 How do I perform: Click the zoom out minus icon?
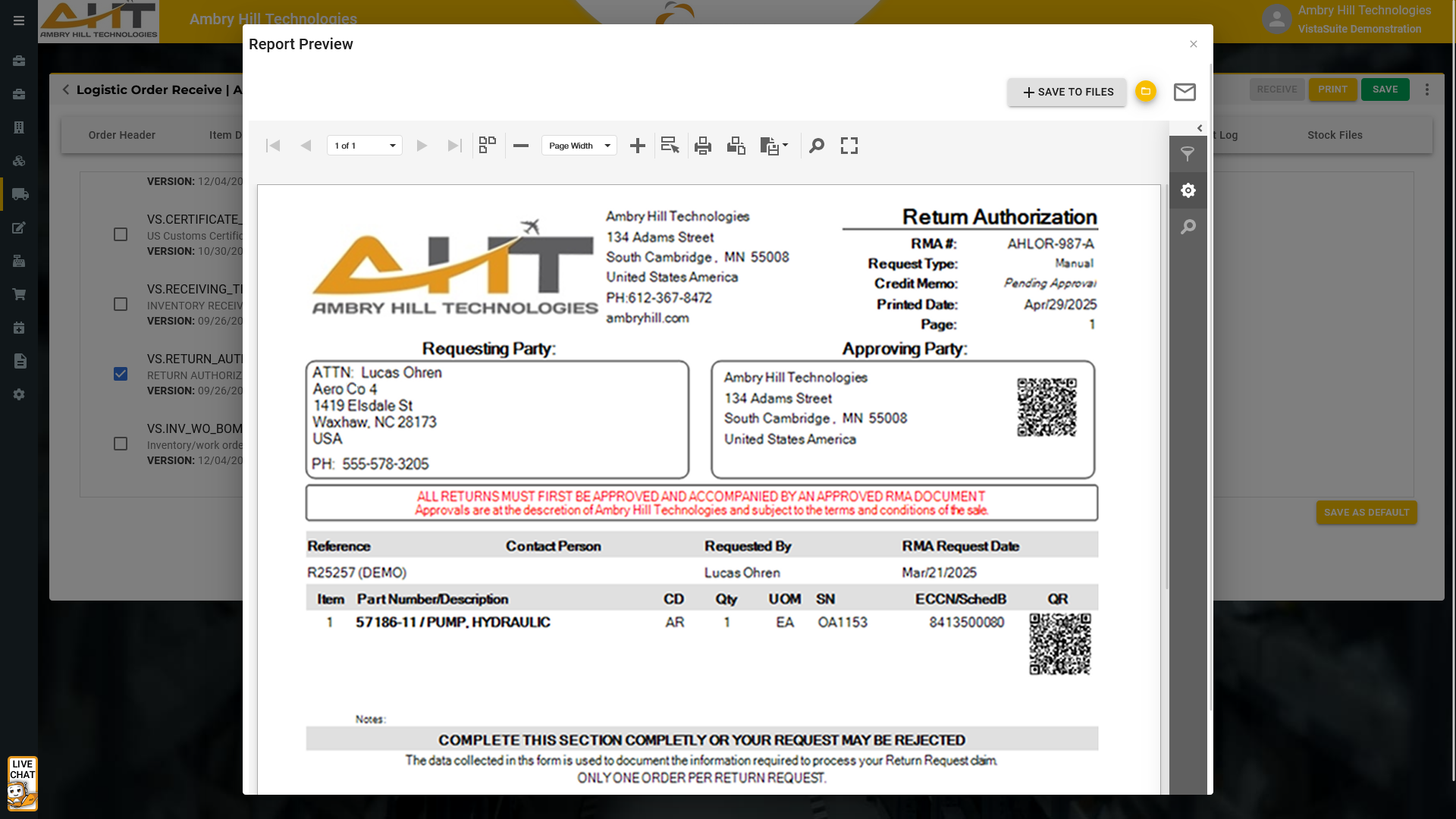(x=521, y=146)
